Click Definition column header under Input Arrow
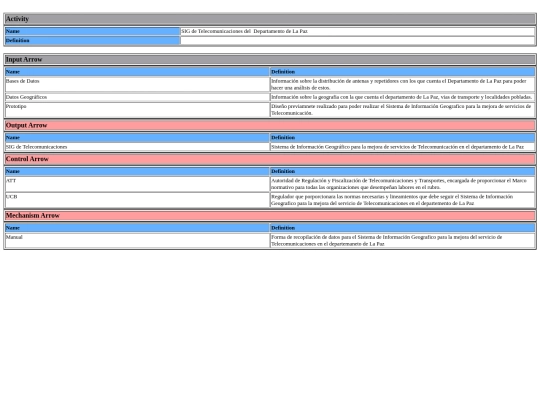This screenshot has height=405, width=540. click(402, 72)
